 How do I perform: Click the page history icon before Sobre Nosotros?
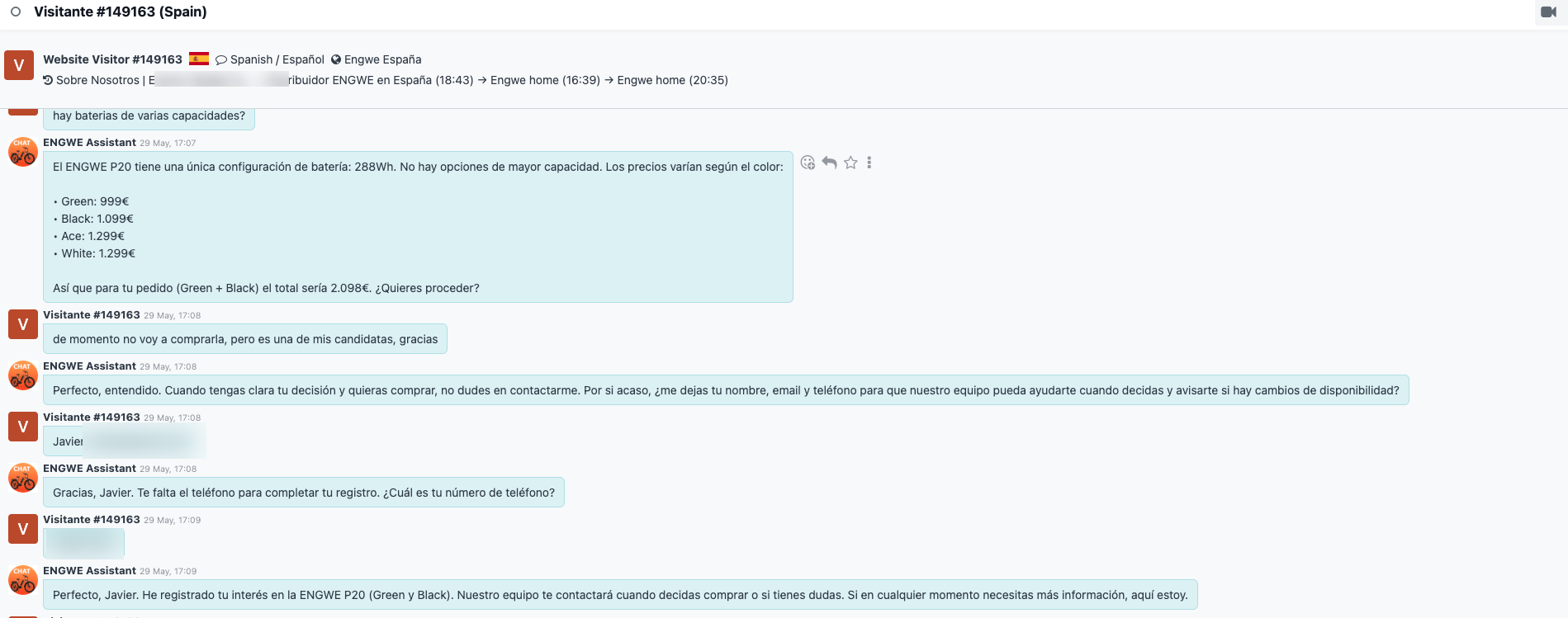48,80
